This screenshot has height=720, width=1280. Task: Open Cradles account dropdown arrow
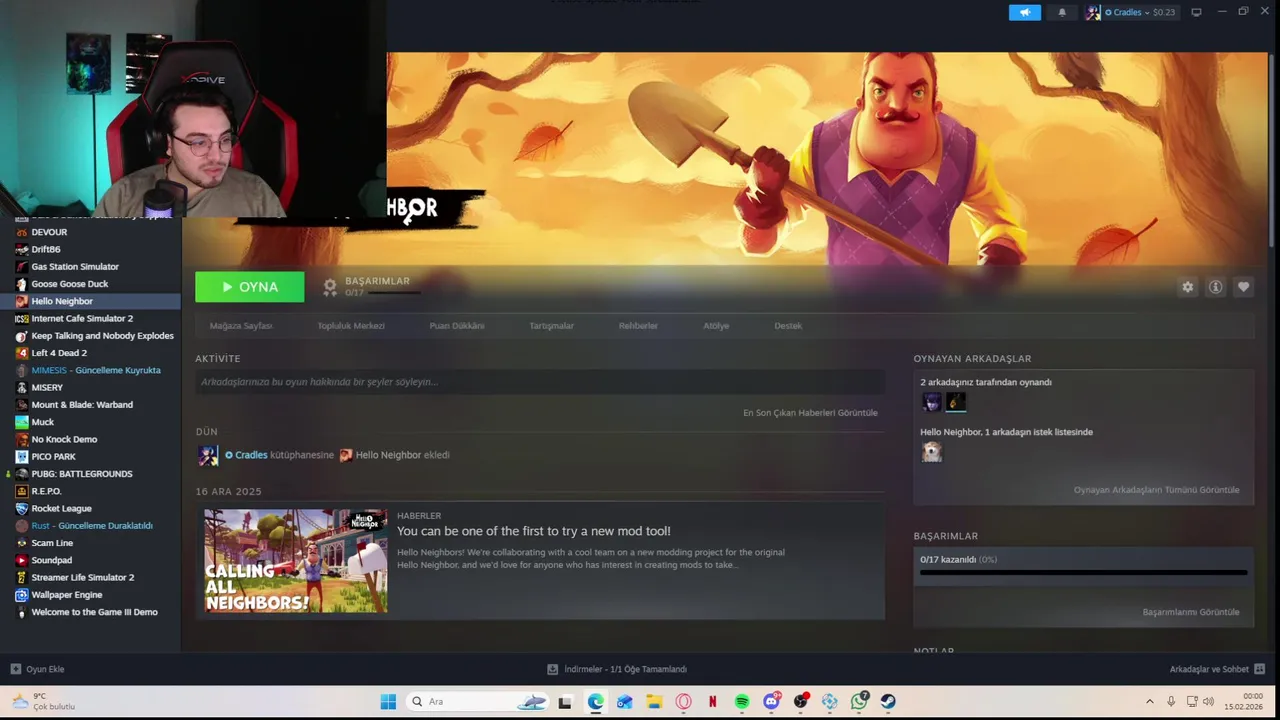click(1147, 13)
